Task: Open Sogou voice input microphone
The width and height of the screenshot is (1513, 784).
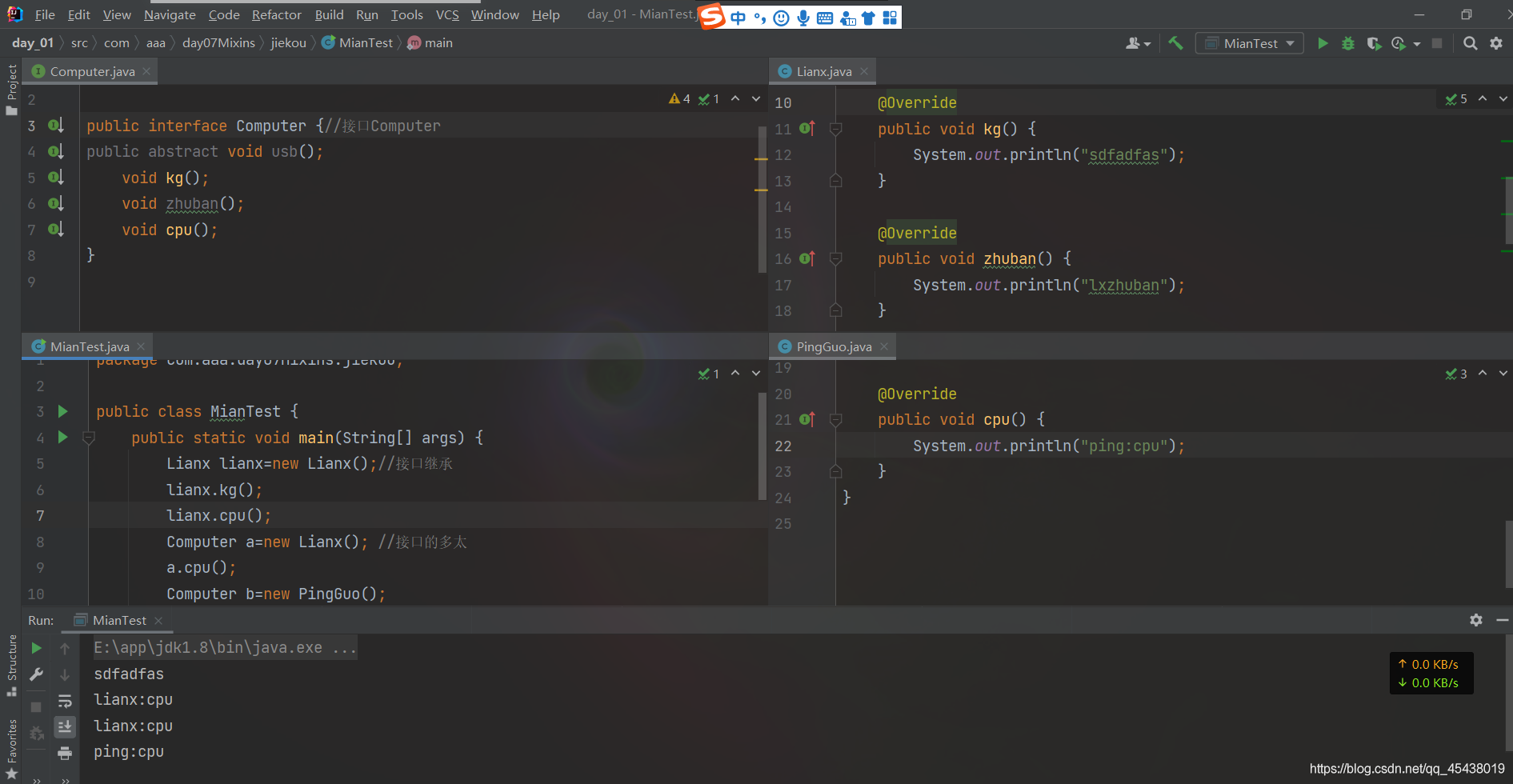Action: (803, 18)
